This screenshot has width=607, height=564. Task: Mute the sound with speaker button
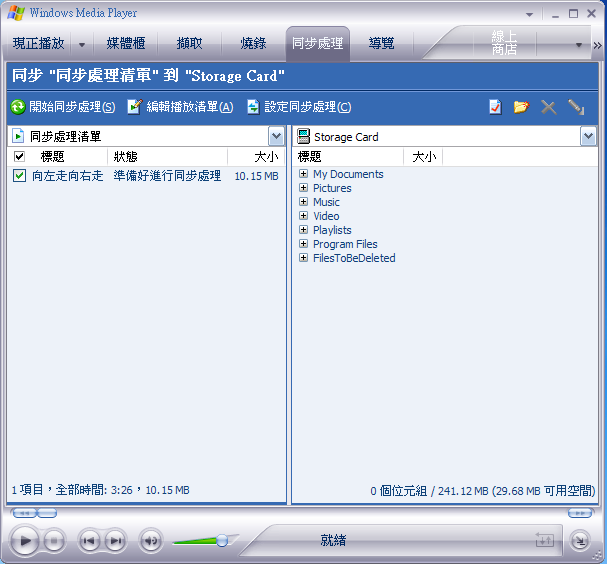coord(151,540)
